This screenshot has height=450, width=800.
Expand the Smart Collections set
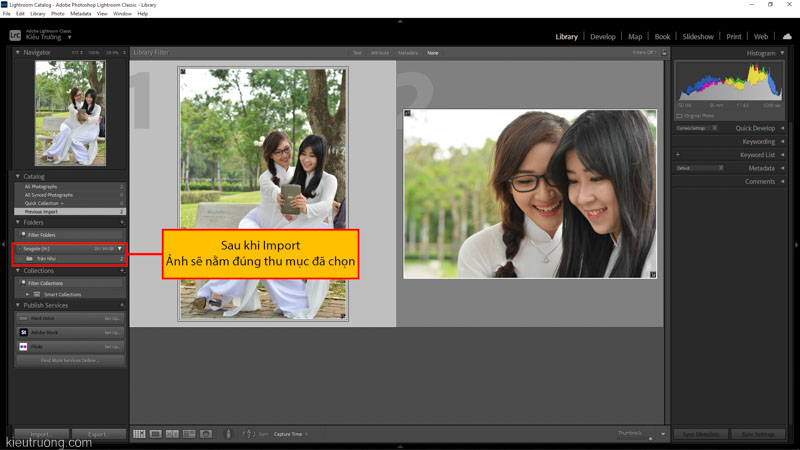(28, 294)
